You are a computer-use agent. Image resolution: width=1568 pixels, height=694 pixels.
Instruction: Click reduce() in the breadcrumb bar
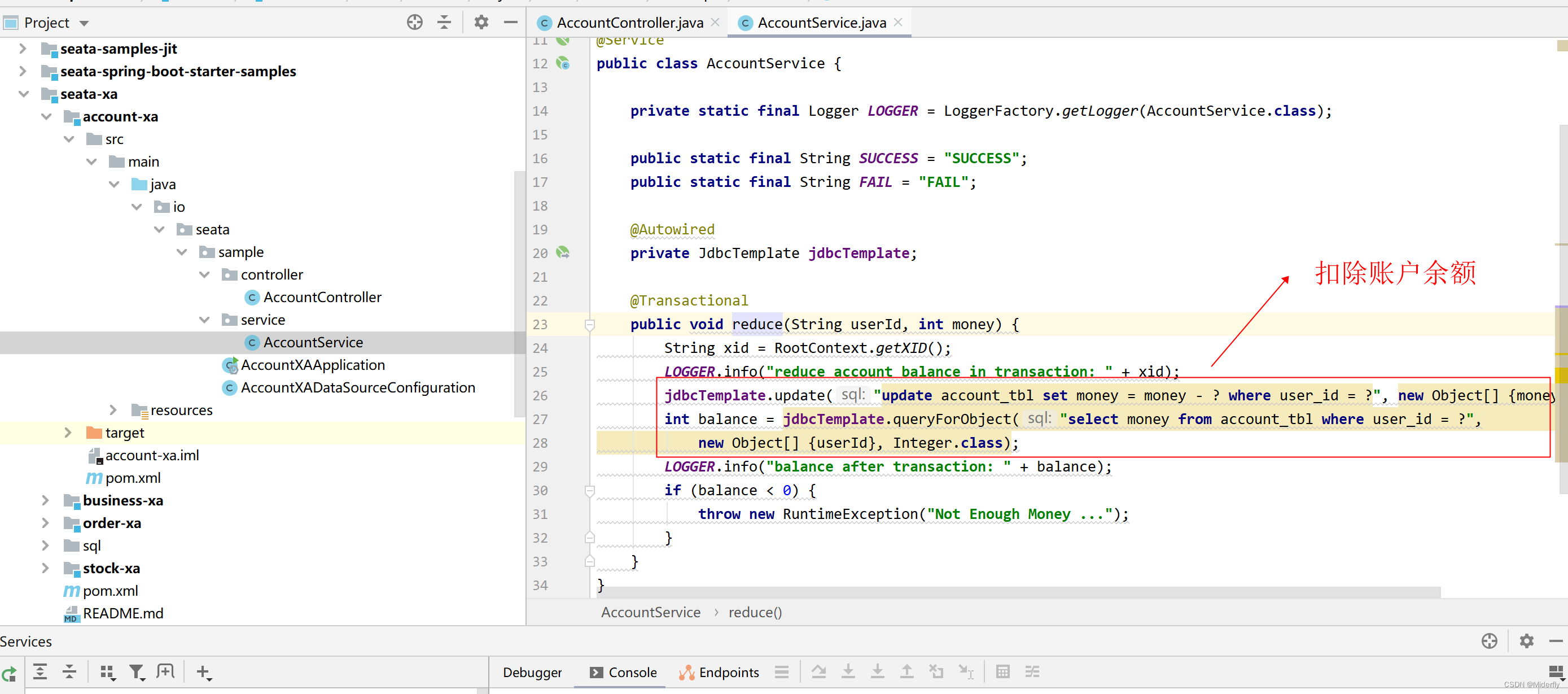755,613
